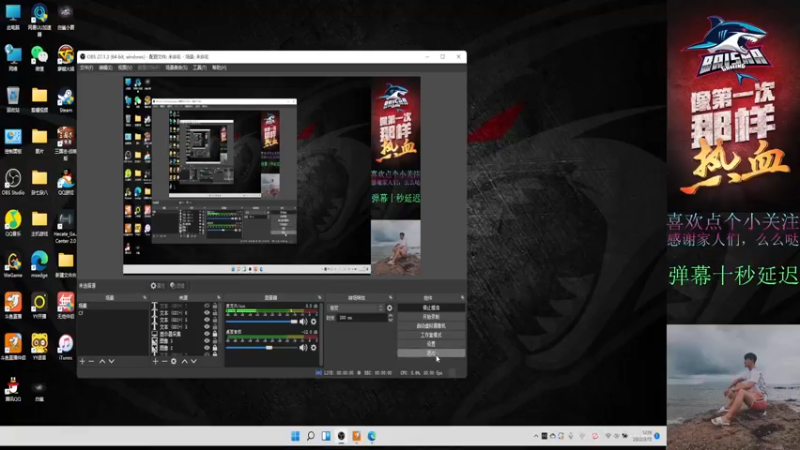Open the 渐变 transition dropdown
Image resolution: width=800 pixels, height=450 pixels.
pyautogui.click(x=356, y=308)
